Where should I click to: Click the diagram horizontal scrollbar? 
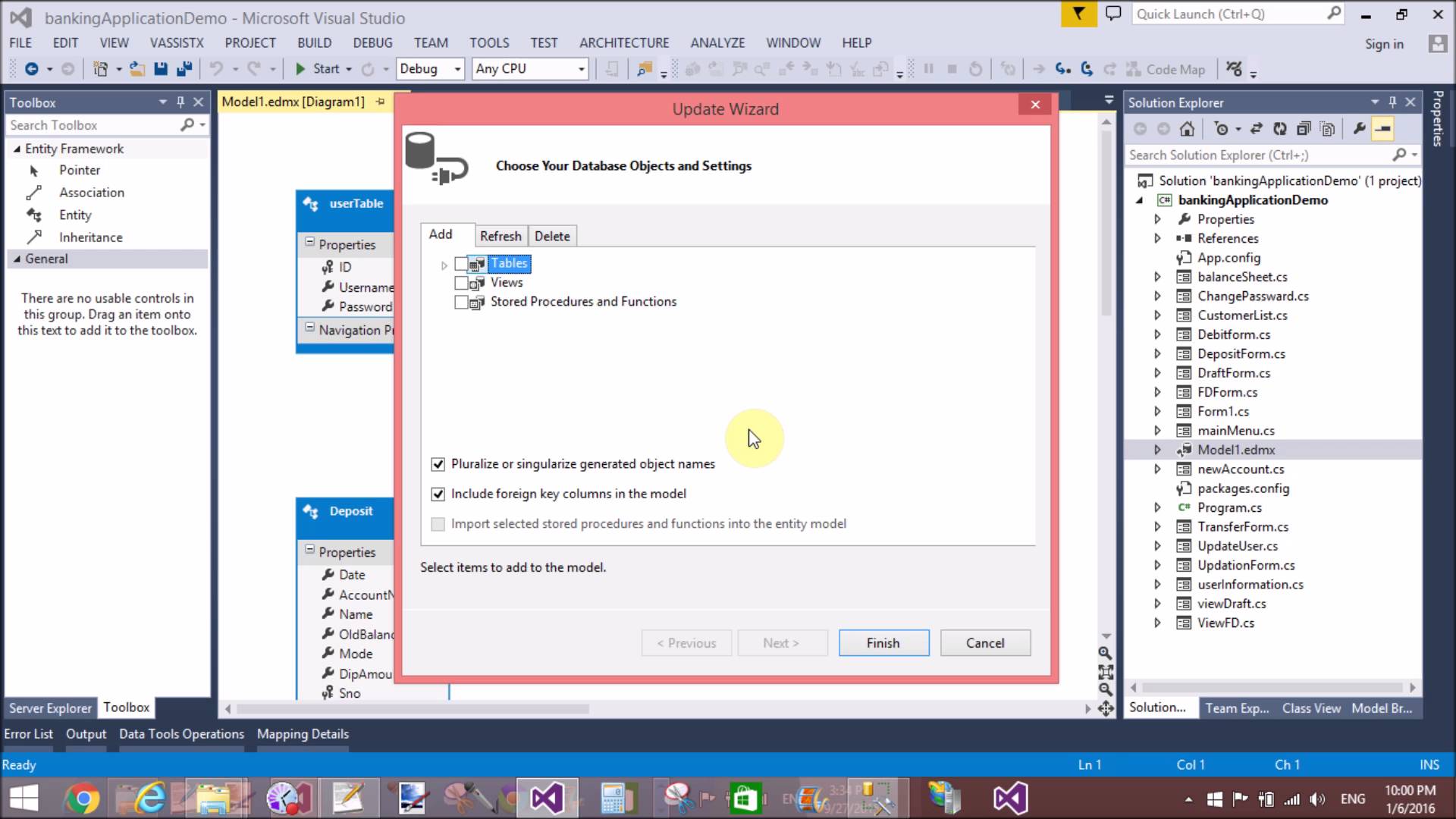413,709
